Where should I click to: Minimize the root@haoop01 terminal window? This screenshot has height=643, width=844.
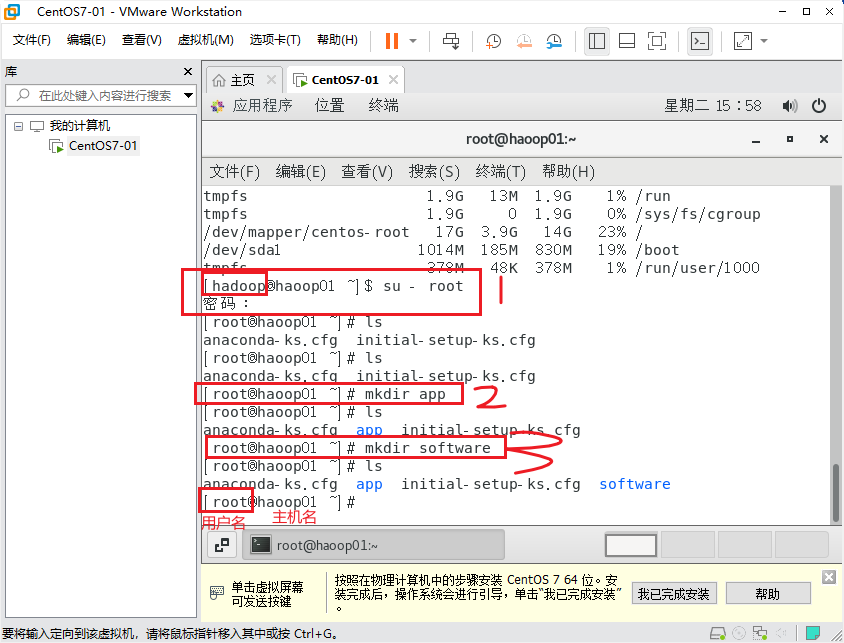(756, 139)
